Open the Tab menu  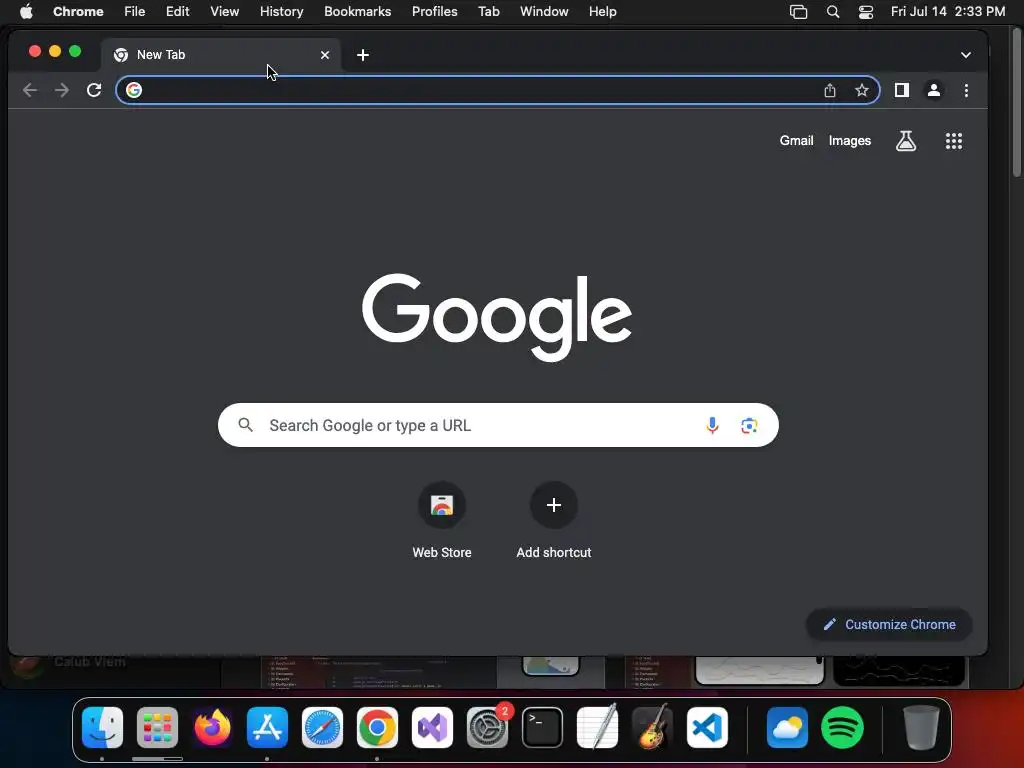pyautogui.click(x=489, y=12)
